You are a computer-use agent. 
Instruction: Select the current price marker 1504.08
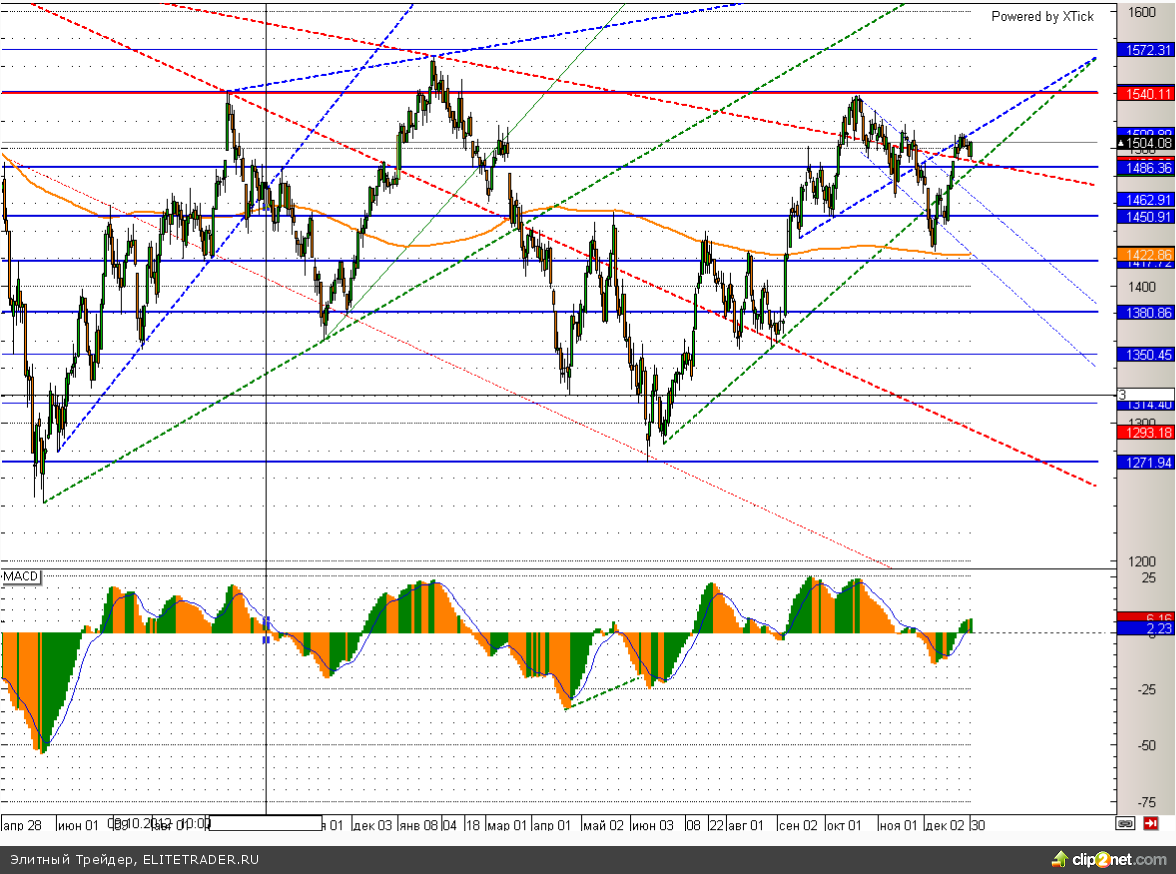pos(1145,143)
